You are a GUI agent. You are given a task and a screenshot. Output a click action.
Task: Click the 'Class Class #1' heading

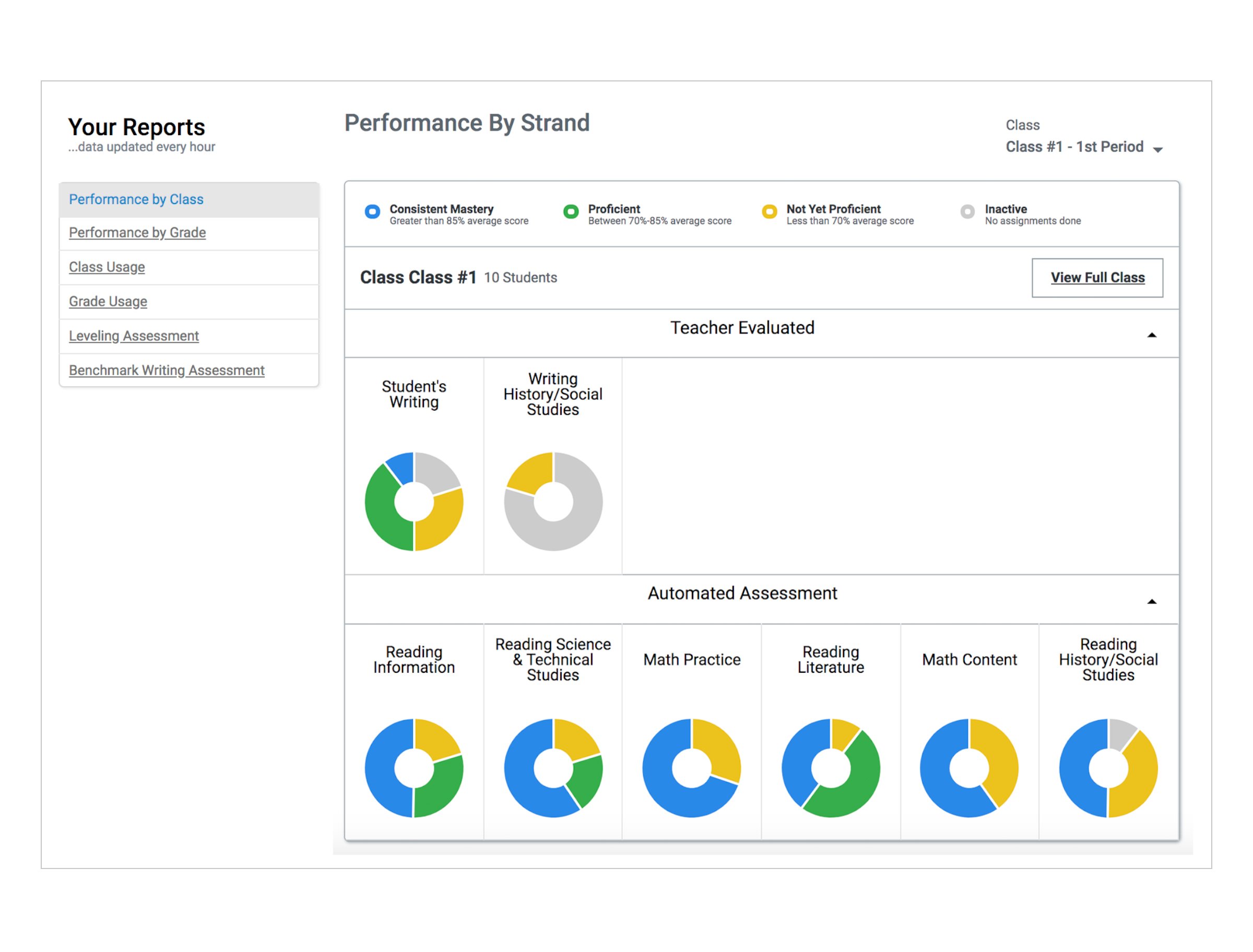[x=418, y=278]
